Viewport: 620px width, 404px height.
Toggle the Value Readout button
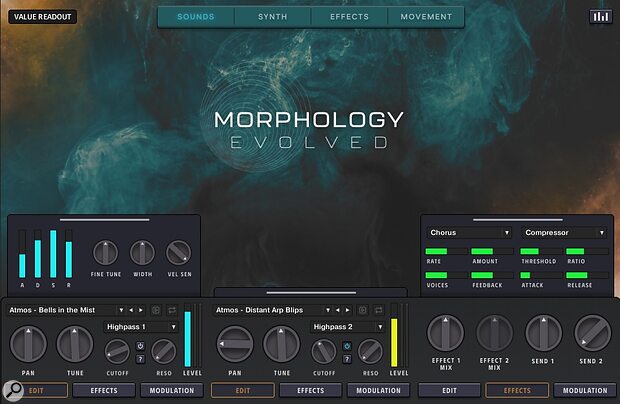coord(43,17)
